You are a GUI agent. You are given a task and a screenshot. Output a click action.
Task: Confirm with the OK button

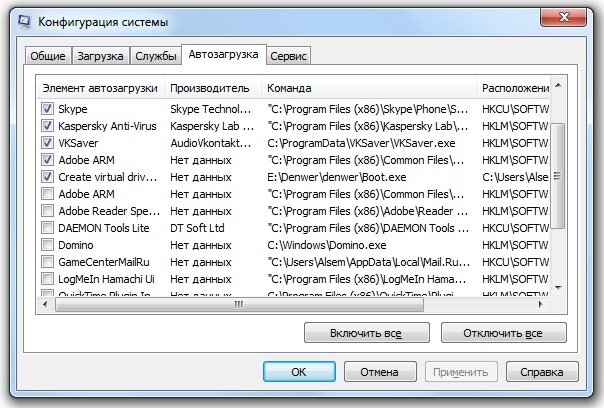click(x=299, y=372)
